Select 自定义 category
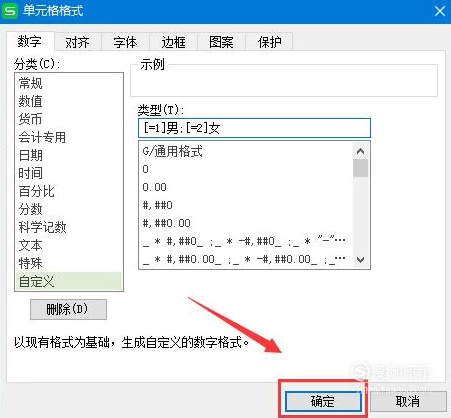This screenshot has height=418, width=451. [x=69, y=281]
